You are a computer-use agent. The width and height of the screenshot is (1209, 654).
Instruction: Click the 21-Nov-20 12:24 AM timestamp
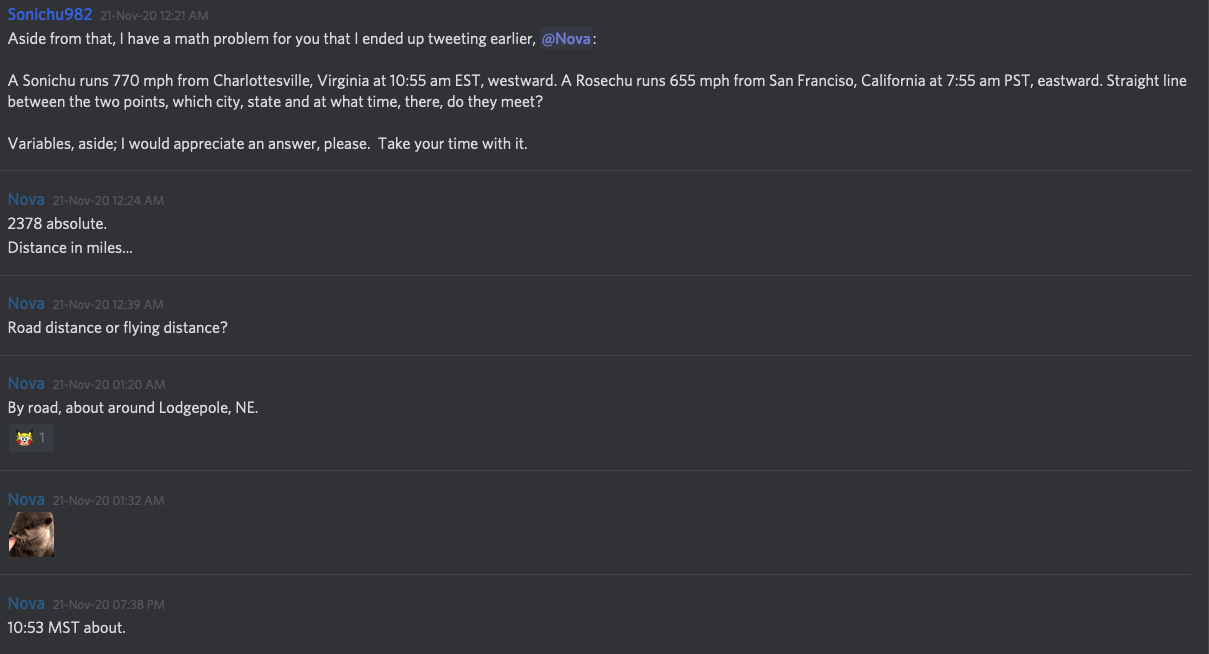[108, 201]
